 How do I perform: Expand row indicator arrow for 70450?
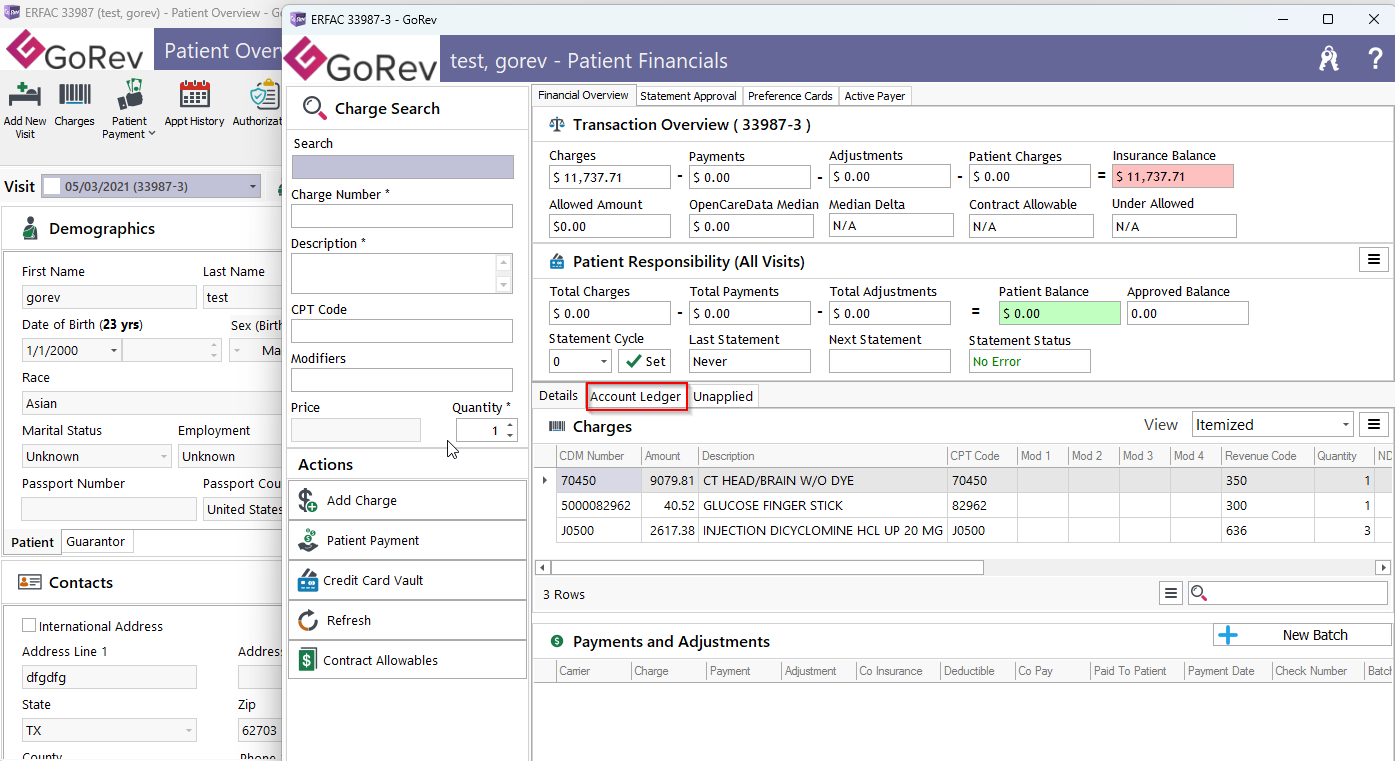[x=545, y=480]
